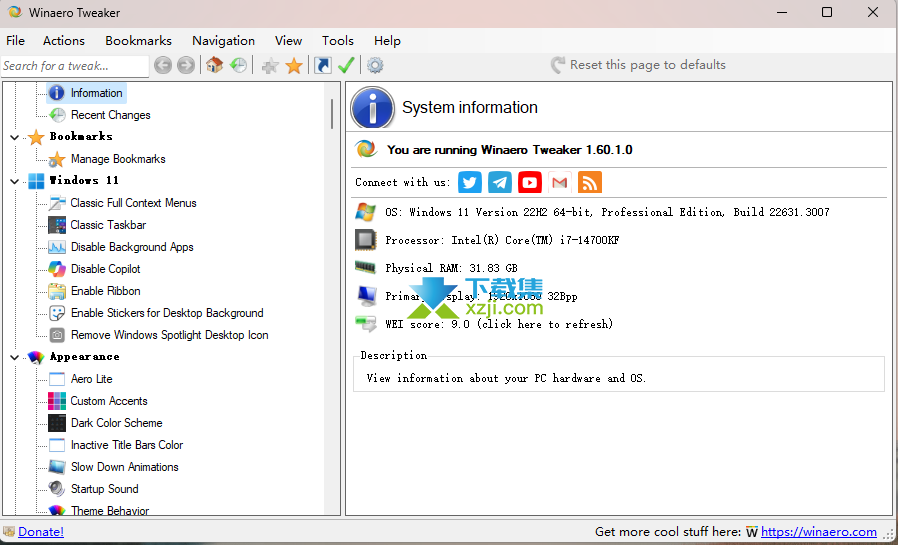Viewport: 898px width, 545px height.
Task: Open bookmarks with the gold star toolbar icon
Action: coord(294,65)
